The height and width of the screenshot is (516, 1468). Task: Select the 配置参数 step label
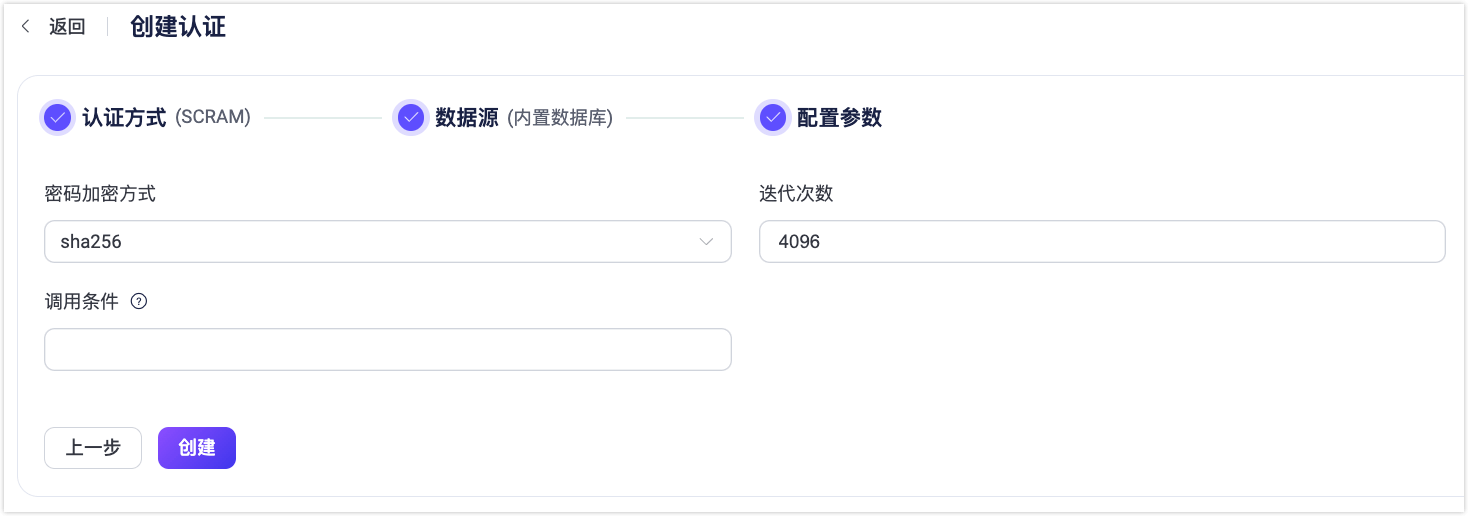pos(839,118)
